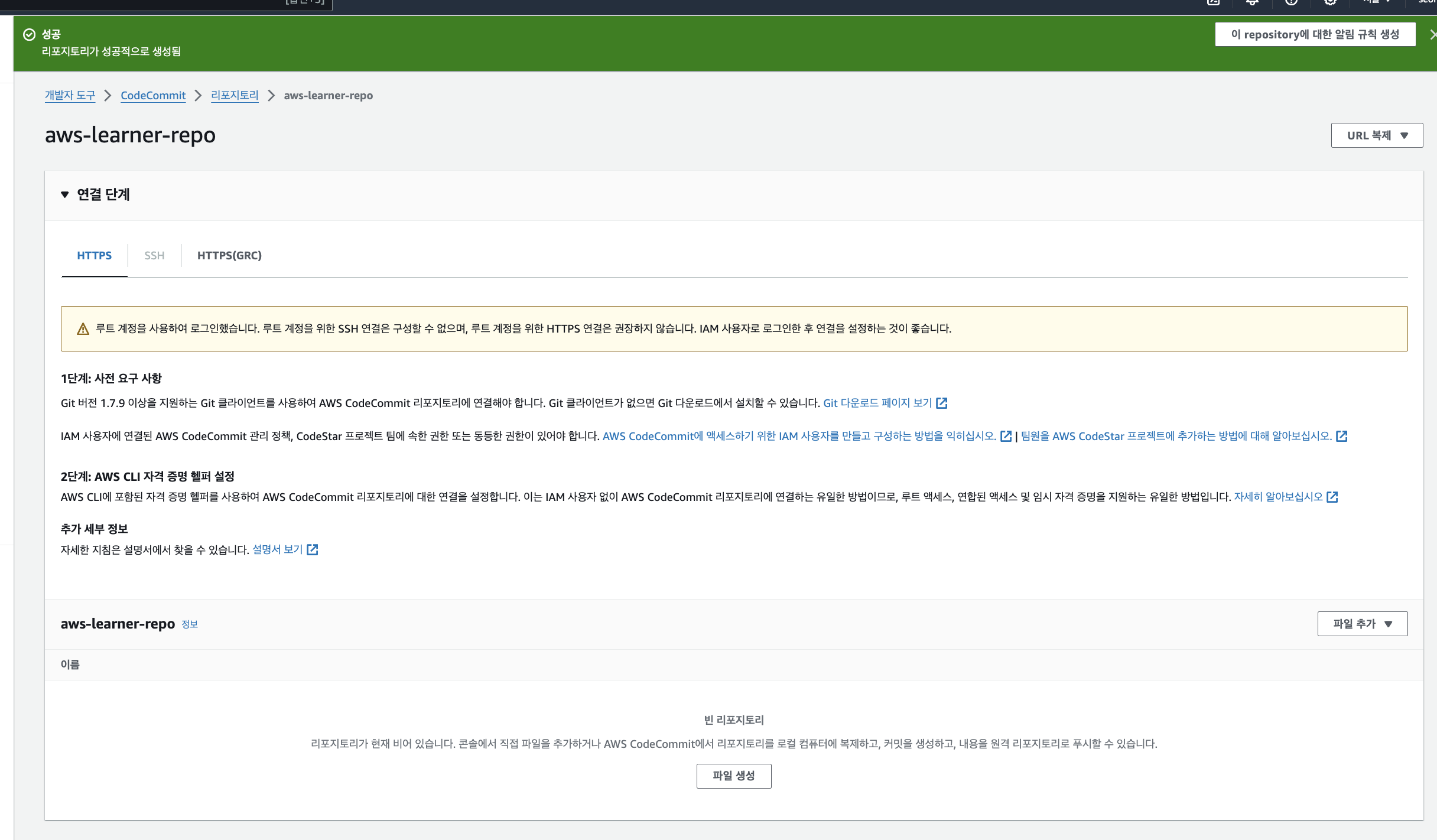The height and width of the screenshot is (840, 1437).
Task: Click the 2단계: AWS CLI 자격 증명 헬퍼 설정 heading
Action: click(148, 476)
